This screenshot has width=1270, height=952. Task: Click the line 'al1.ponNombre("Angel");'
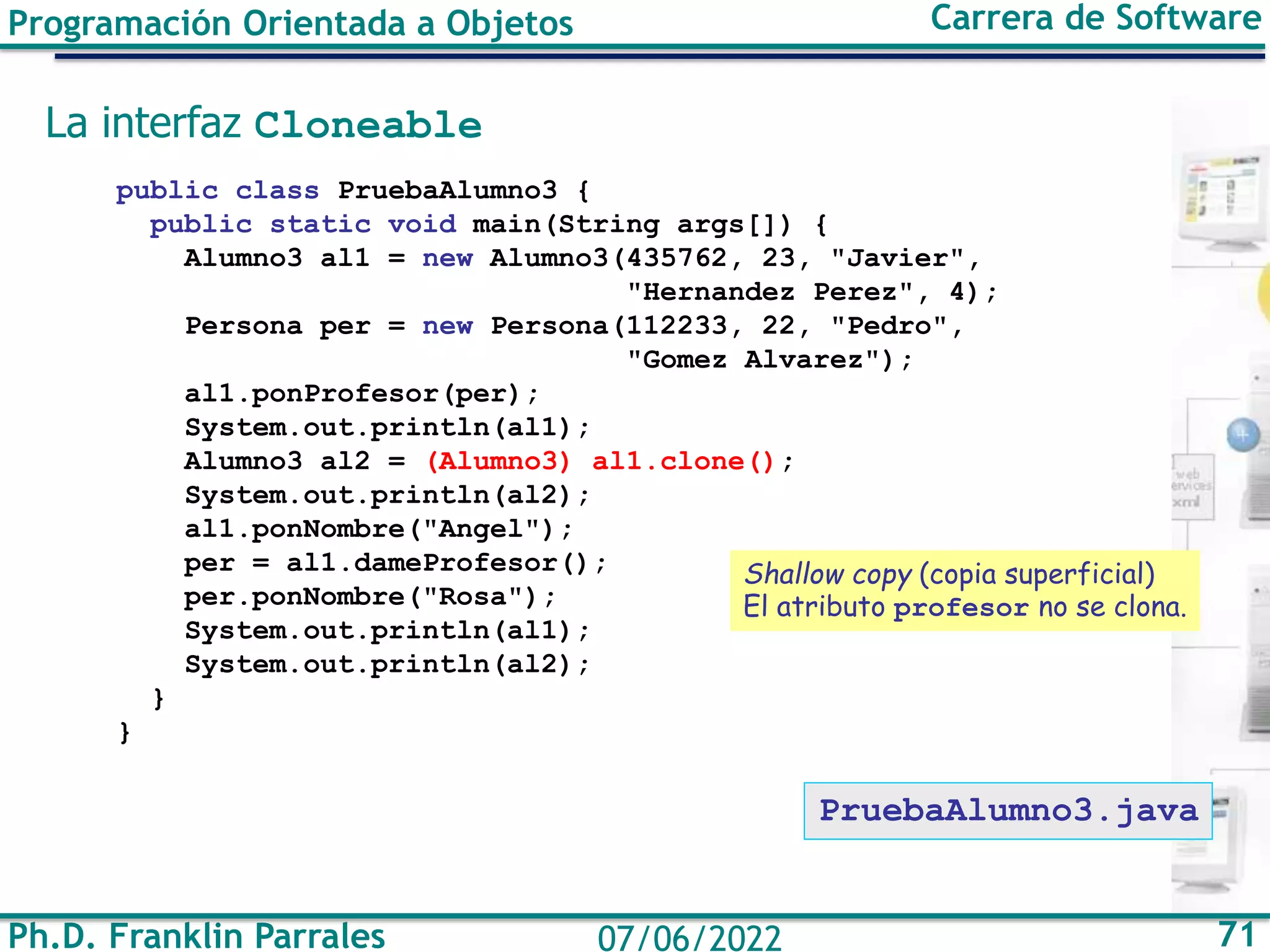tap(378, 529)
